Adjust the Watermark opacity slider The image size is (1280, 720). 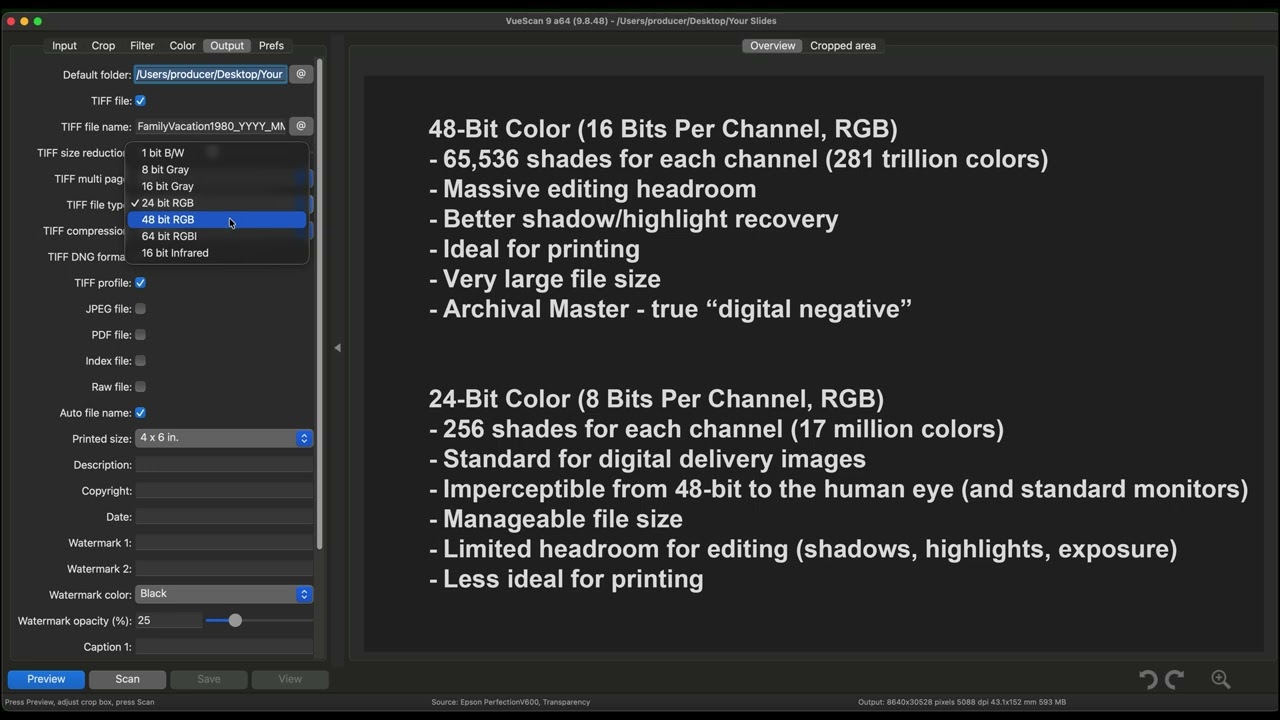(235, 621)
